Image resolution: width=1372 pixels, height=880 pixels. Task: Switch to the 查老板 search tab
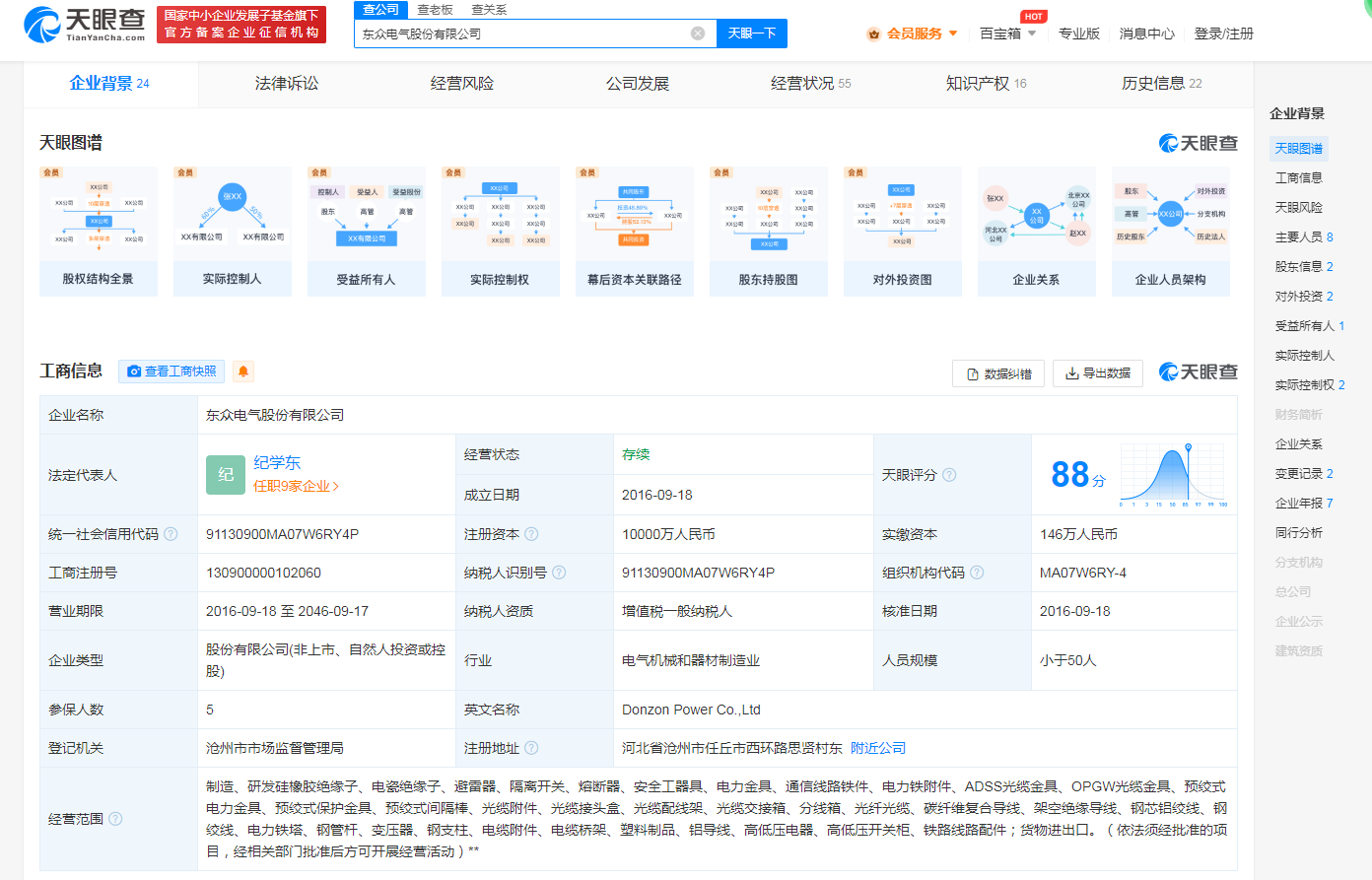pos(435,9)
